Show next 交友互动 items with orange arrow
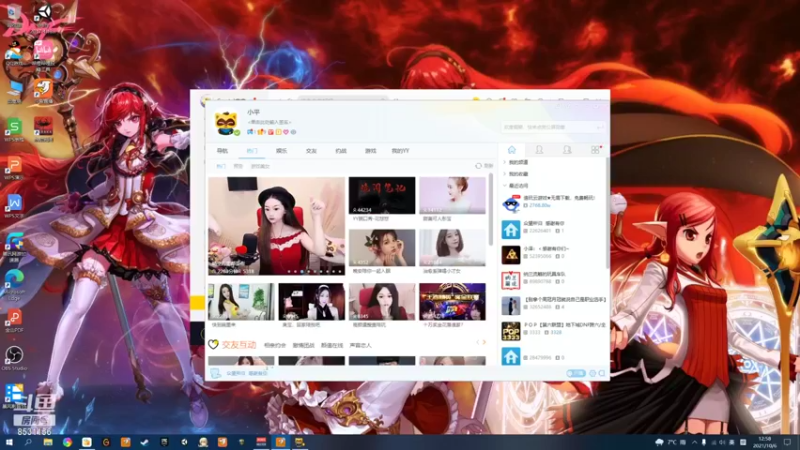 (x=484, y=342)
